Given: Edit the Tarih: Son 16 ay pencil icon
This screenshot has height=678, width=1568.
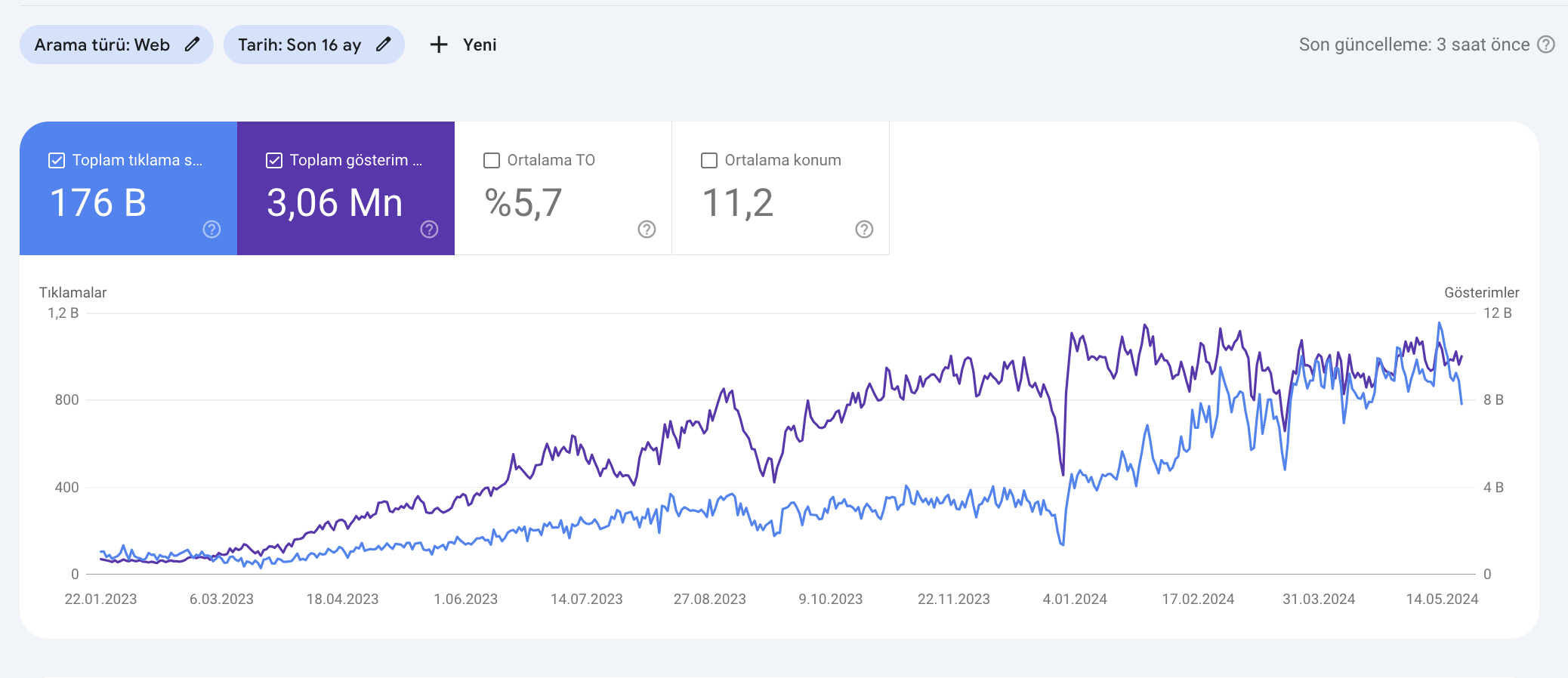Looking at the screenshot, I should click(x=384, y=45).
